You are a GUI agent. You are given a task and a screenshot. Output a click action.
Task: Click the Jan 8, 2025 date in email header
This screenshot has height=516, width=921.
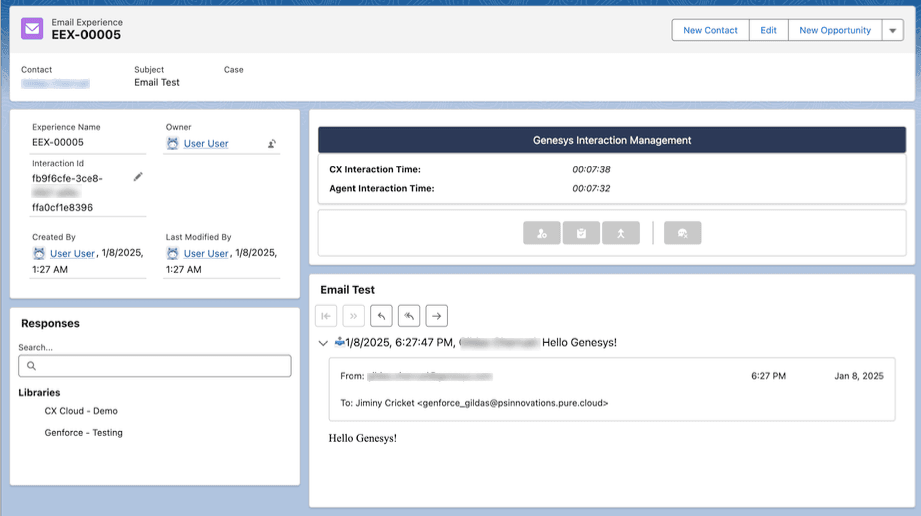click(x=859, y=376)
